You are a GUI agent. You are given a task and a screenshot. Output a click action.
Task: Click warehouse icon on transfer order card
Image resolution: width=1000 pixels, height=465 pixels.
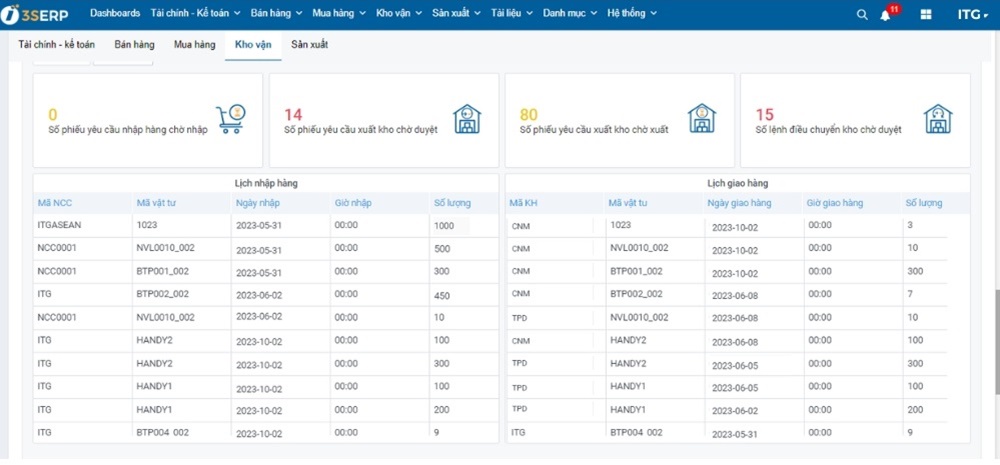pyautogui.click(x=937, y=119)
